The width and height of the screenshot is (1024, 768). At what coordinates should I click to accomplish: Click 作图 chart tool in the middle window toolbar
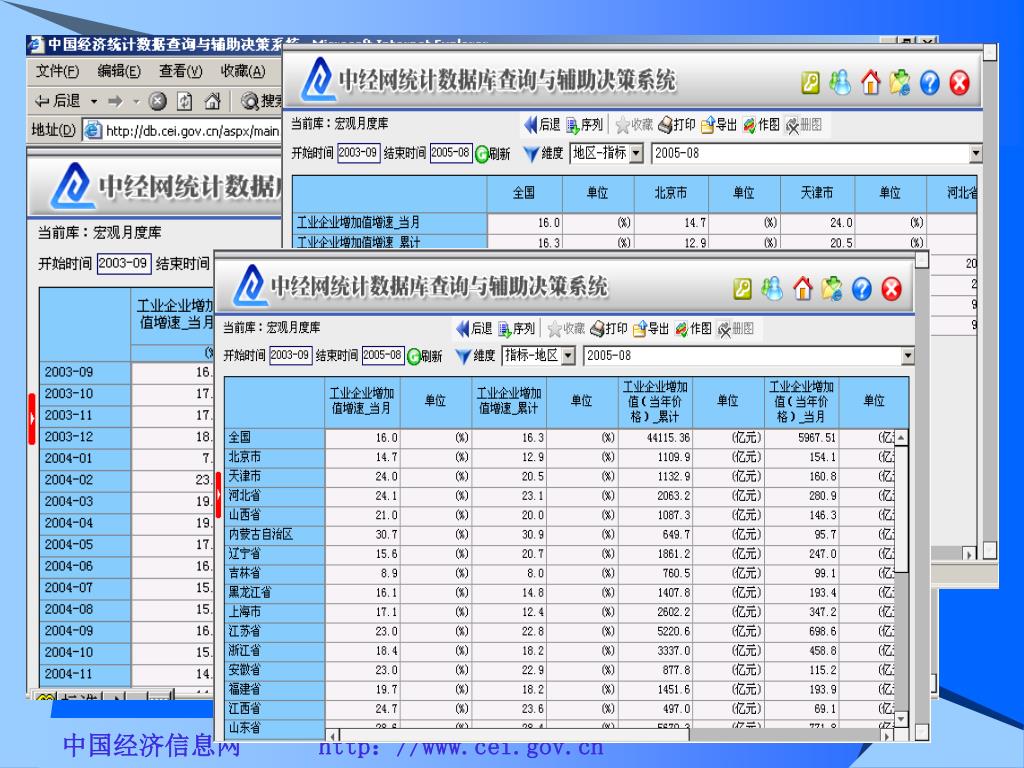[x=761, y=125]
